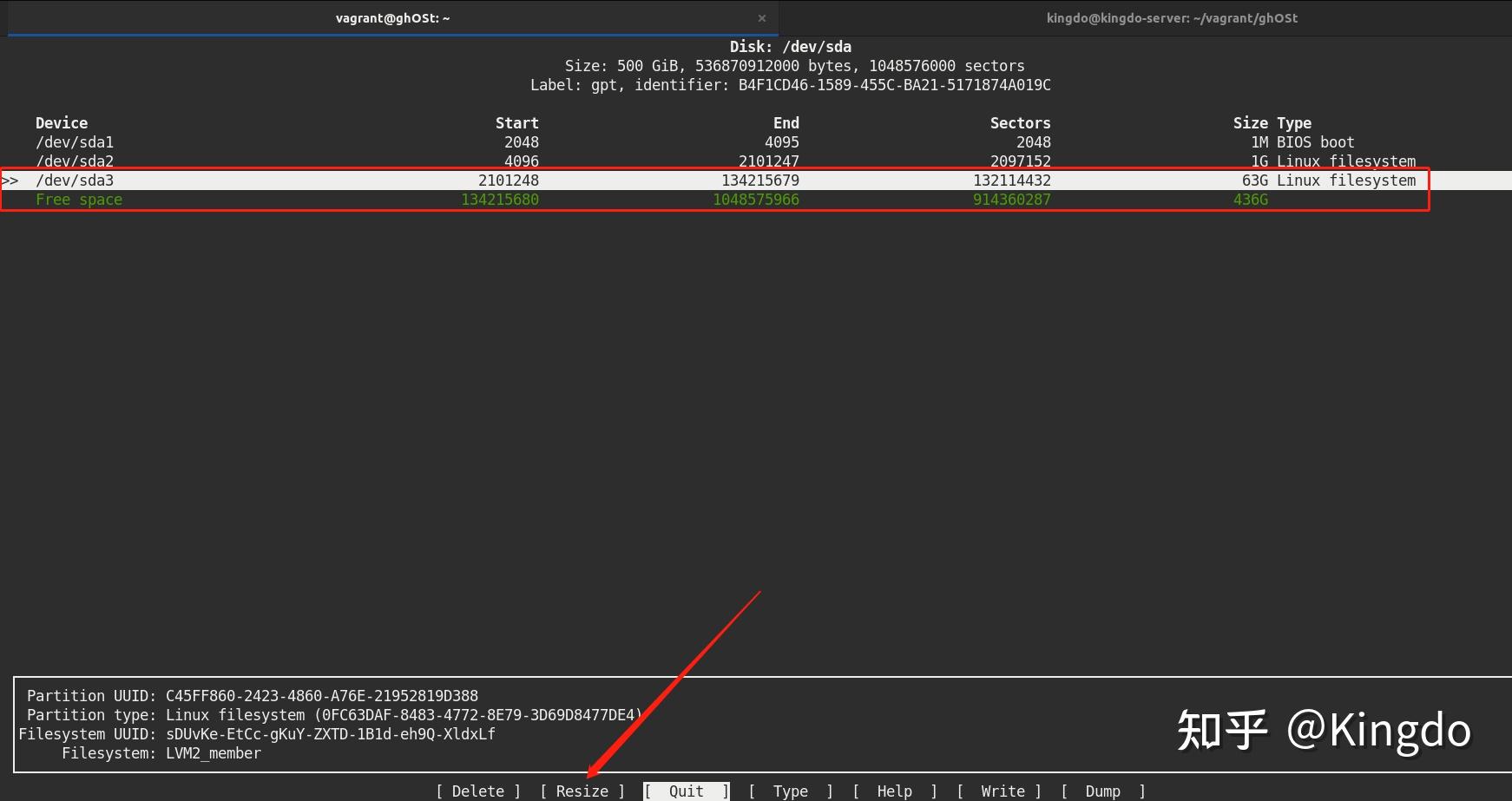Click the BIOS boot type text
This screenshot has height=801, width=1512.
tap(1316, 142)
